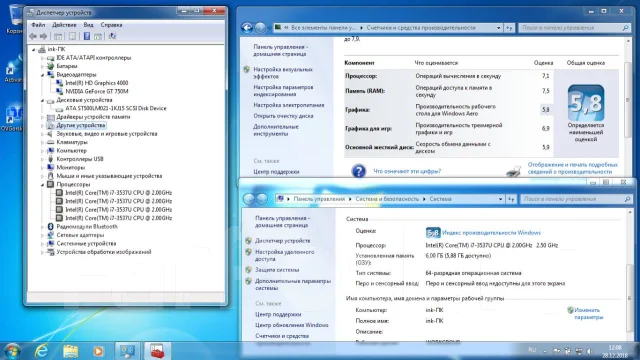
Task: Click Что означают эти цифры? link
Action: 407,171
